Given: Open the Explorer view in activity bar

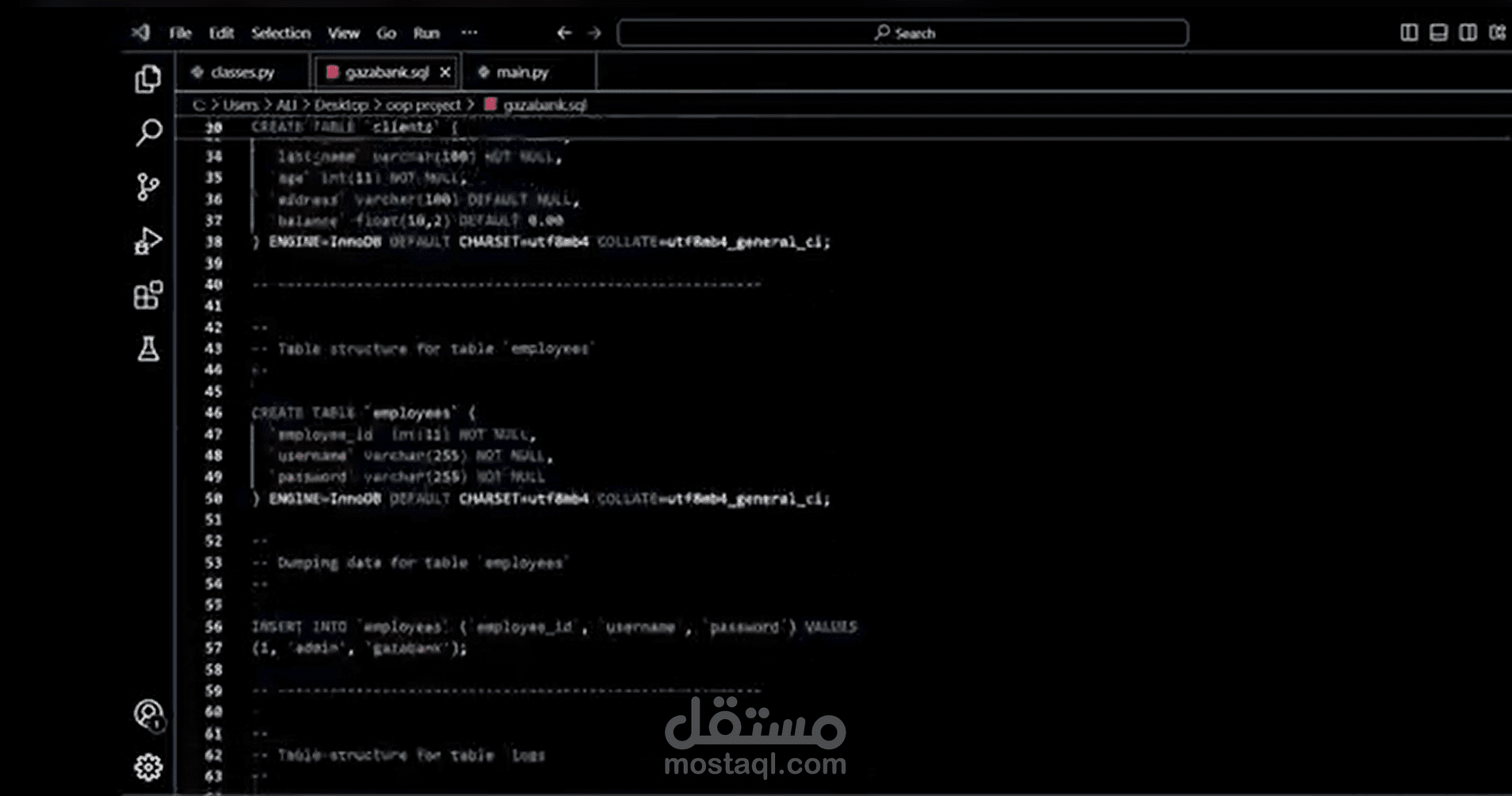Looking at the screenshot, I should pos(148,78).
